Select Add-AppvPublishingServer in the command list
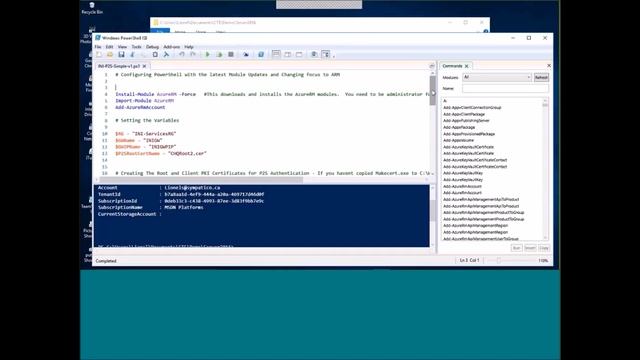Image resolution: width=640 pixels, height=360 pixels. (x=466, y=121)
